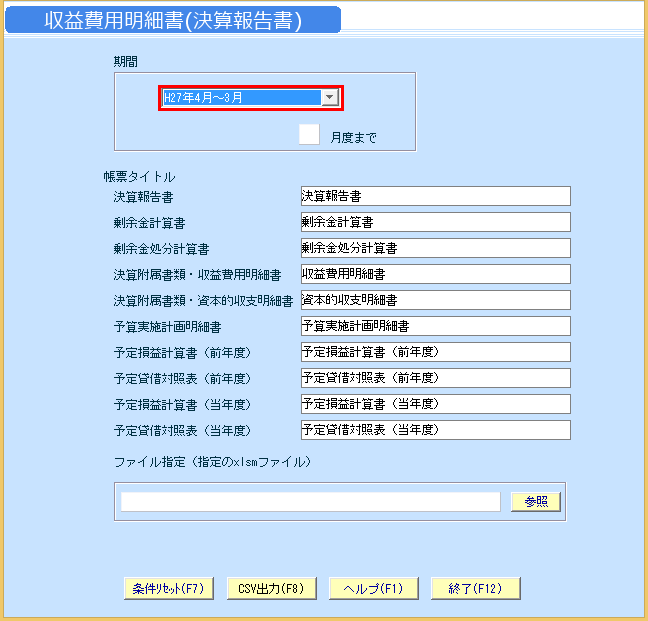Click the ファイル指定（指定のxlsmファイル） label
Screen dimensions: 648x621
[x=212, y=462]
